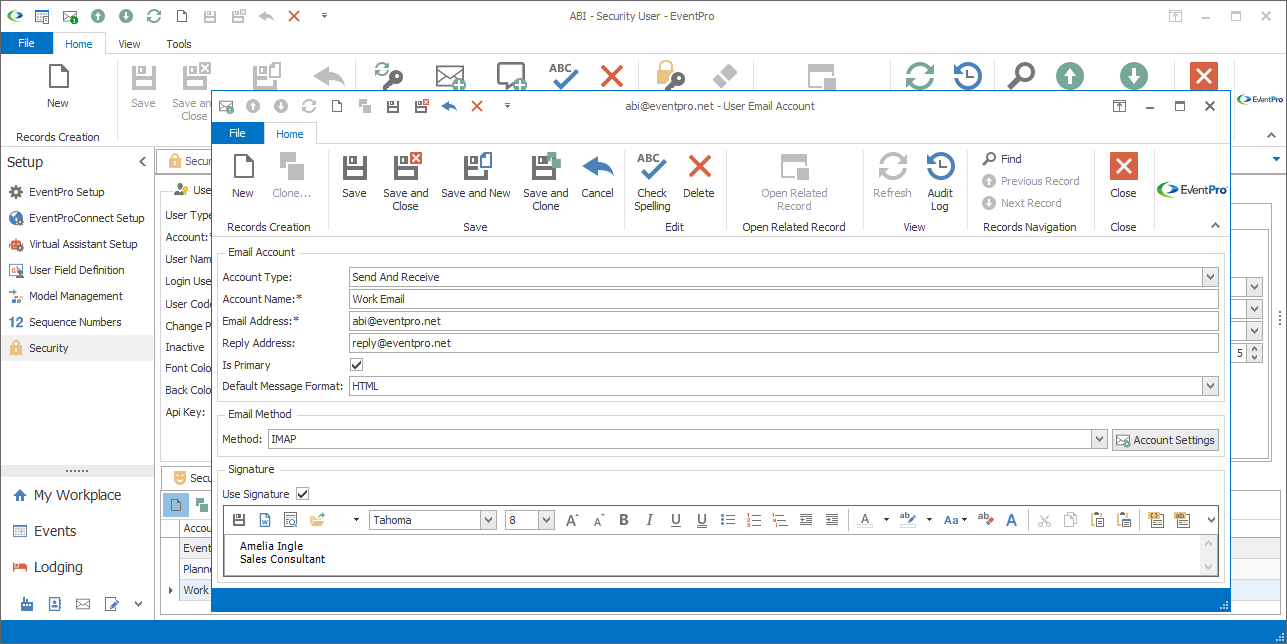The width and height of the screenshot is (1287, 644).
Task: Open the Account Type dropdown
Action: click(x=1210, y=277)
